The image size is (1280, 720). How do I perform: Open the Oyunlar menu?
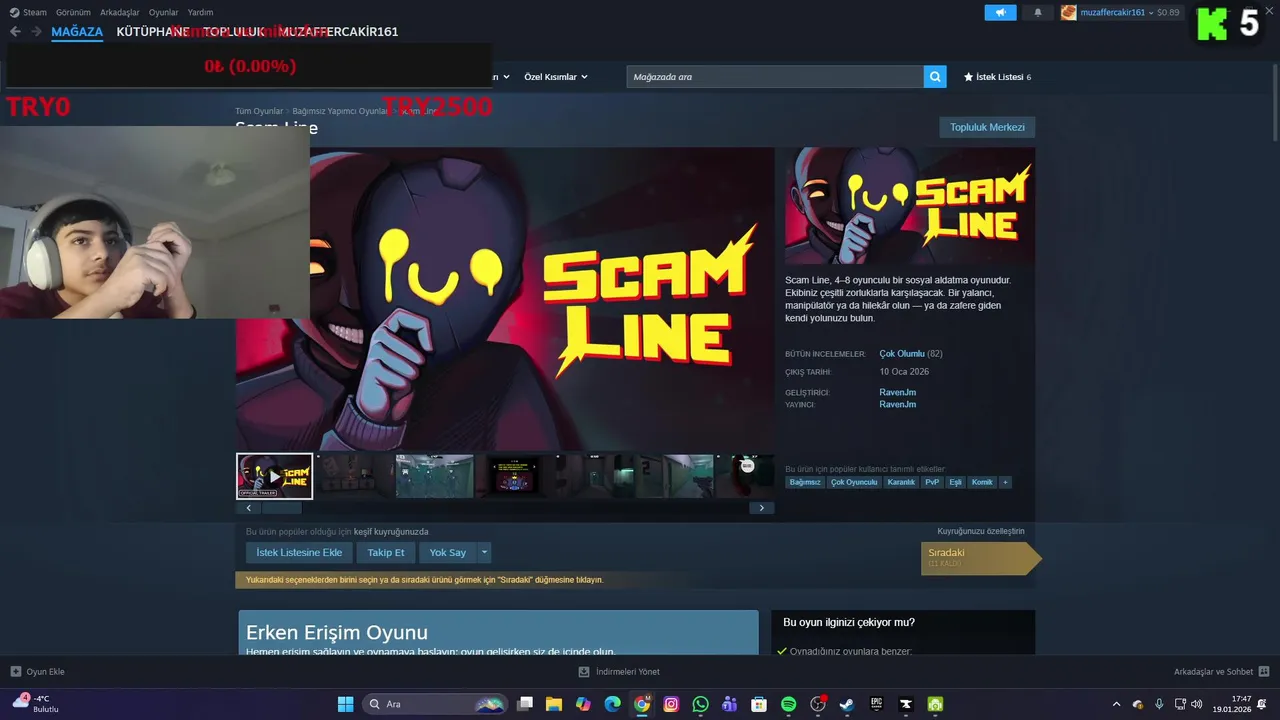point(164,12)
